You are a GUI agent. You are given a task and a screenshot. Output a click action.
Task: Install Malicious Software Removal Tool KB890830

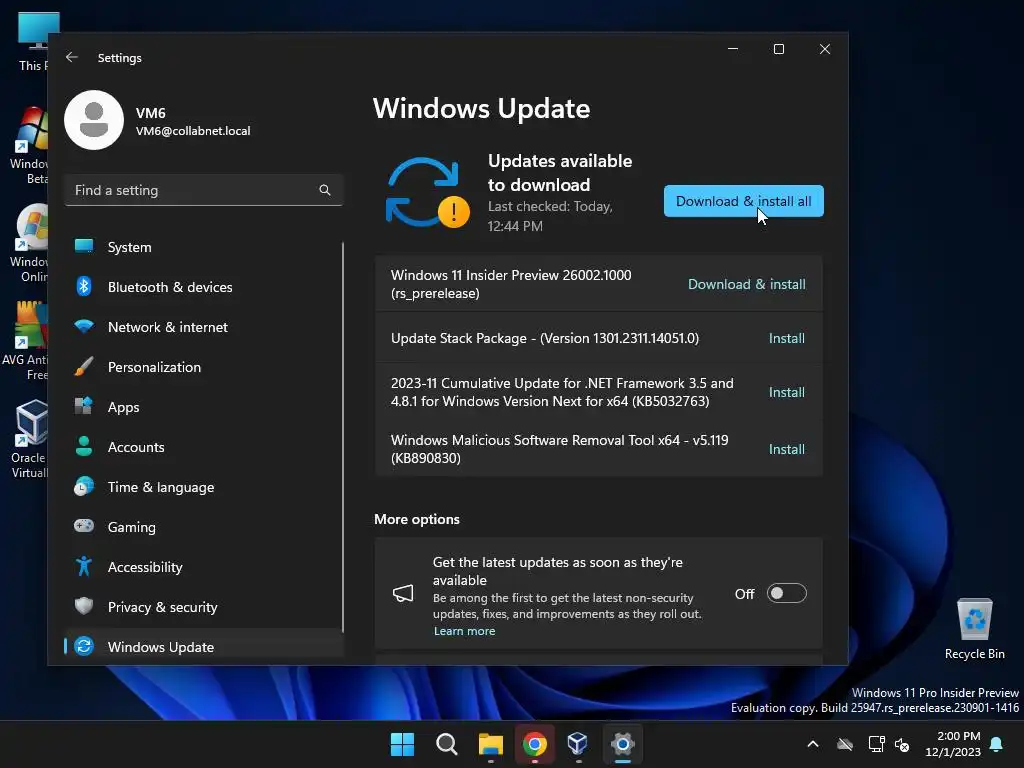(x=786, y=449)
